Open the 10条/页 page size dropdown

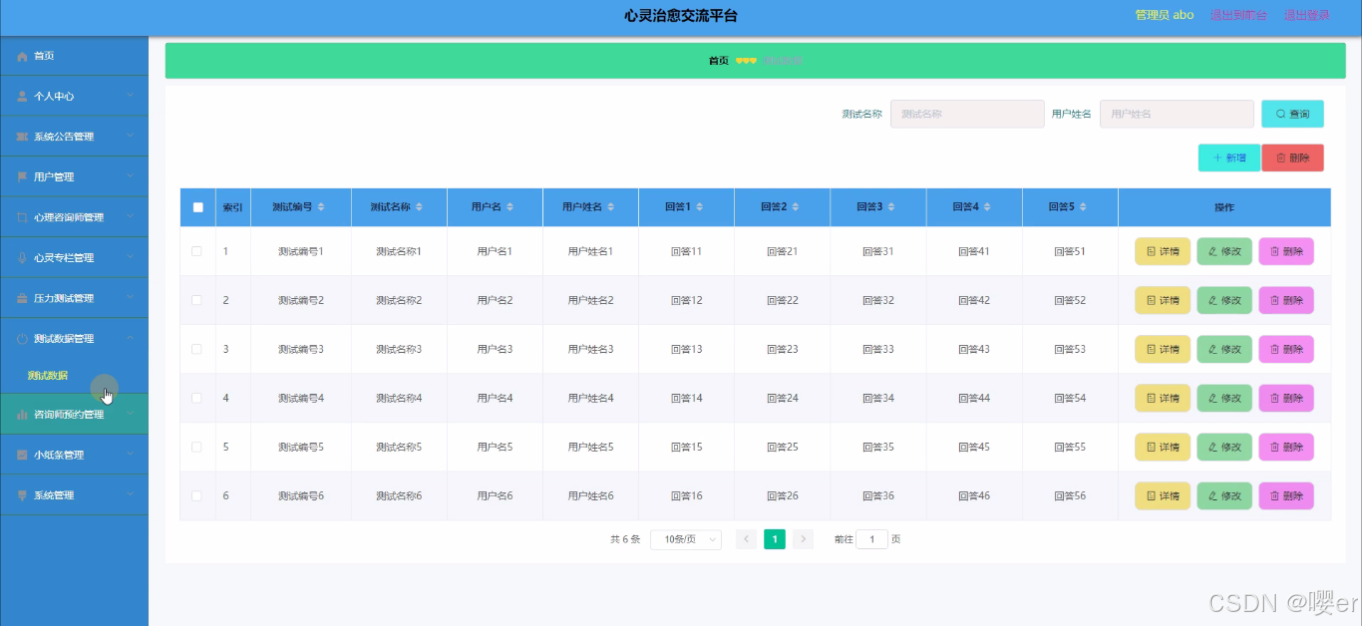coord(685,538)
